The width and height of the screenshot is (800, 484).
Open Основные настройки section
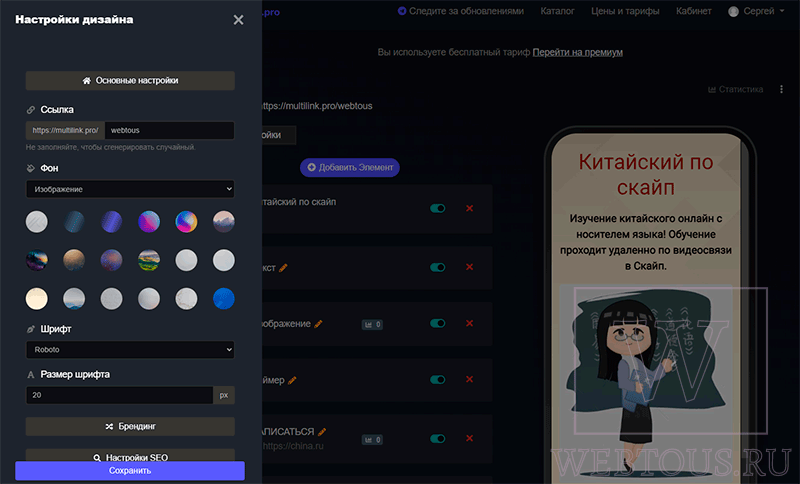(130, 81)
